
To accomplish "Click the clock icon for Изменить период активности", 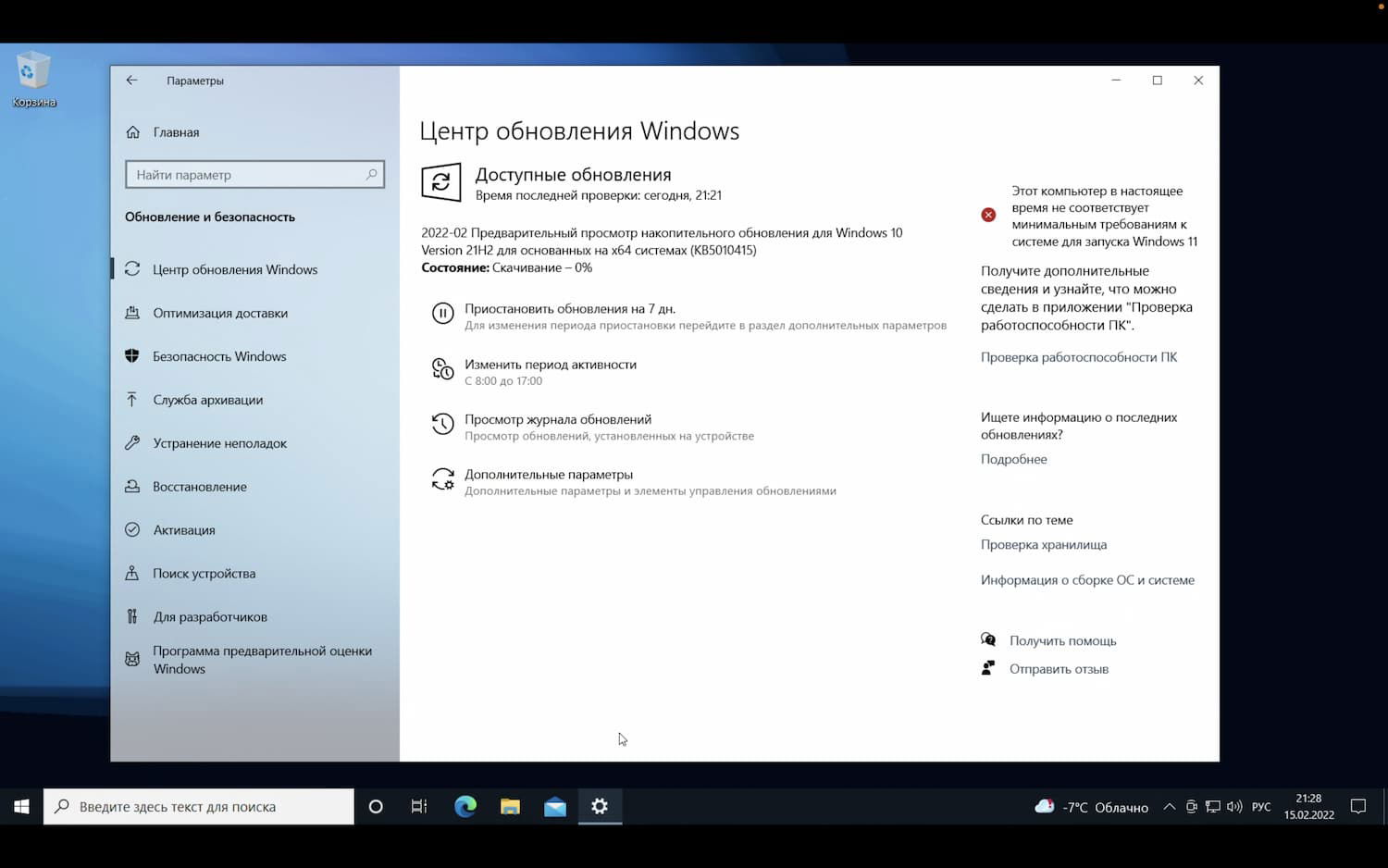I will [443, 369].
